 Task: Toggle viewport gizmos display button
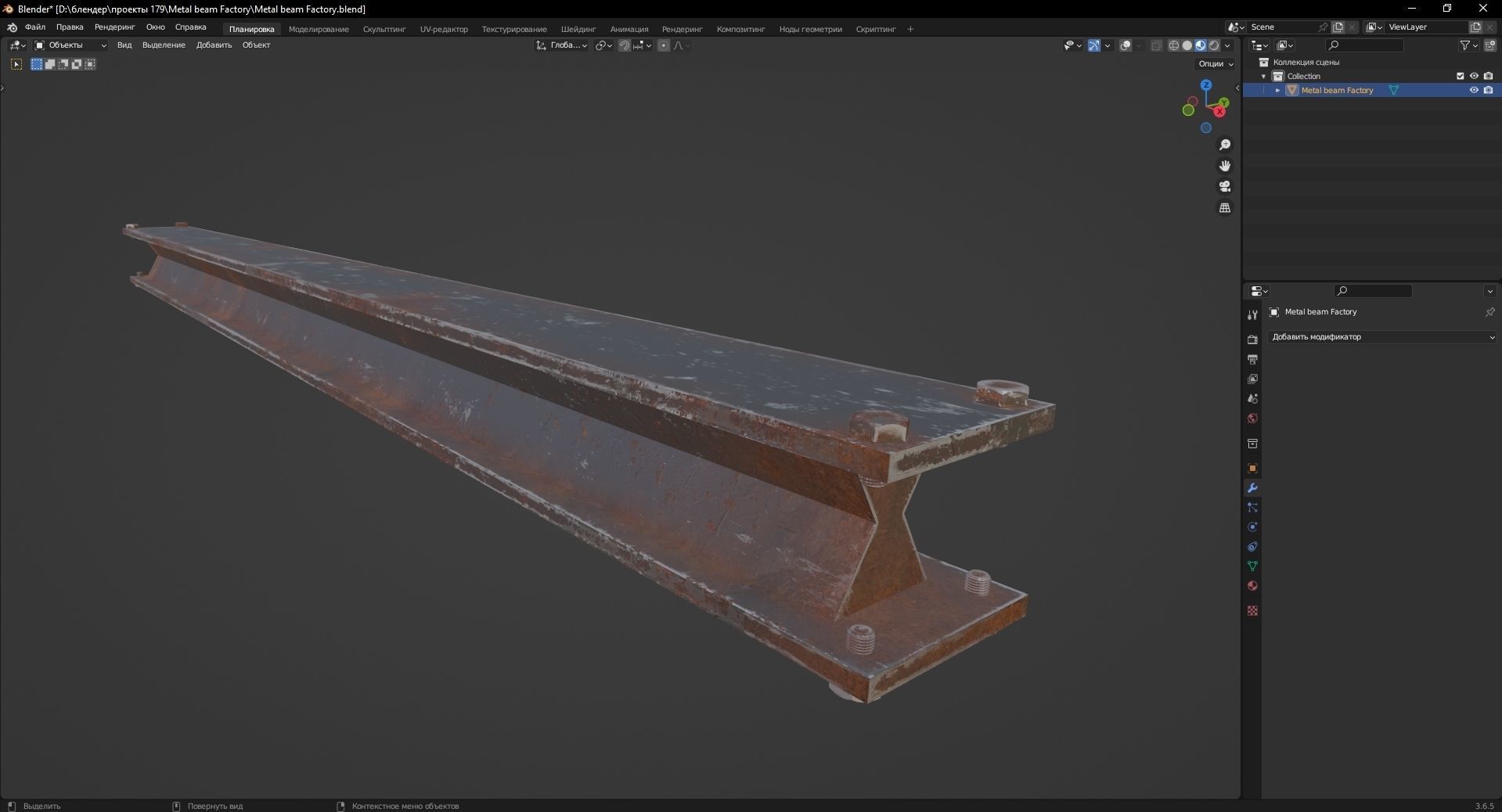(x=1094, y=45)
